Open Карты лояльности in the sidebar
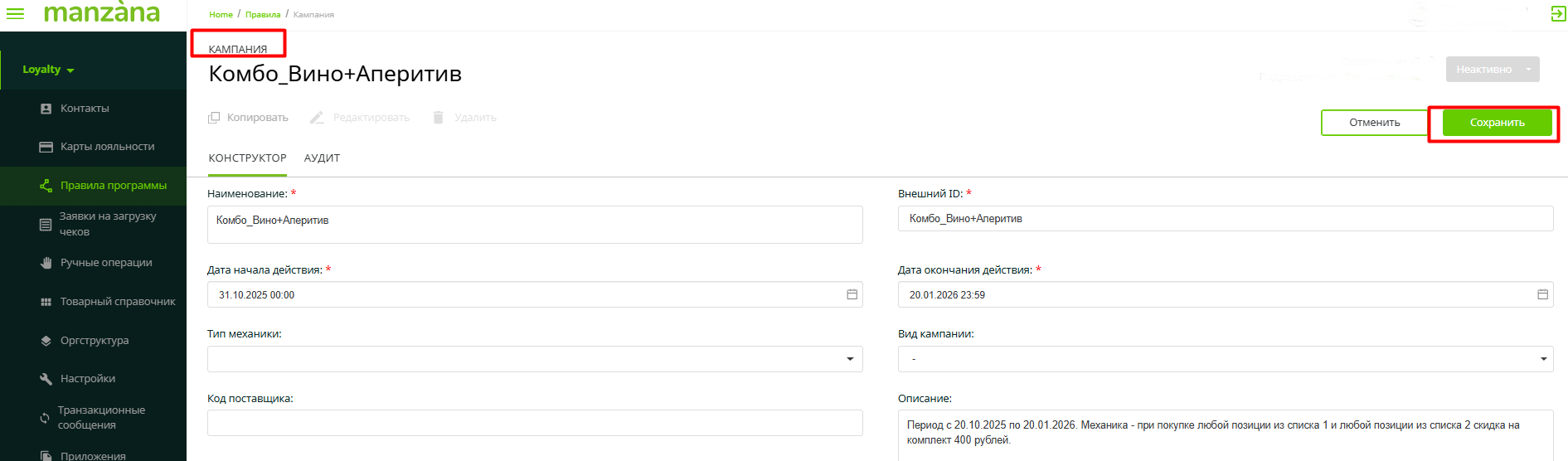This screenshot has height=461, width=1568. 107,147
